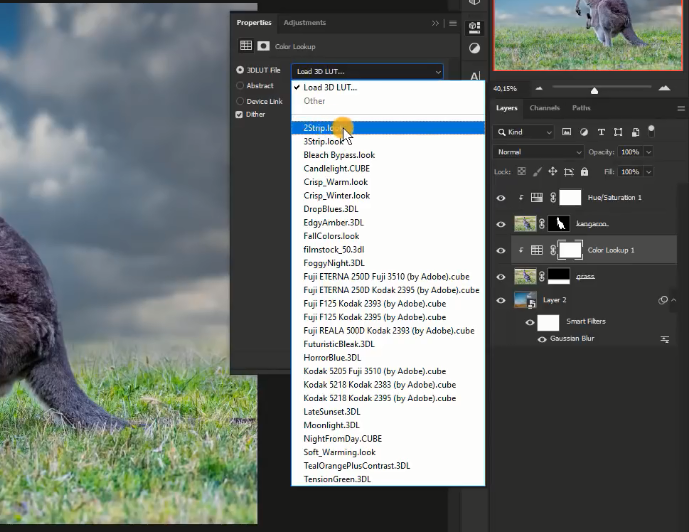Switch to the Adjustments tab
This screenshot has height=532, width=689.
tap(304, 23)
